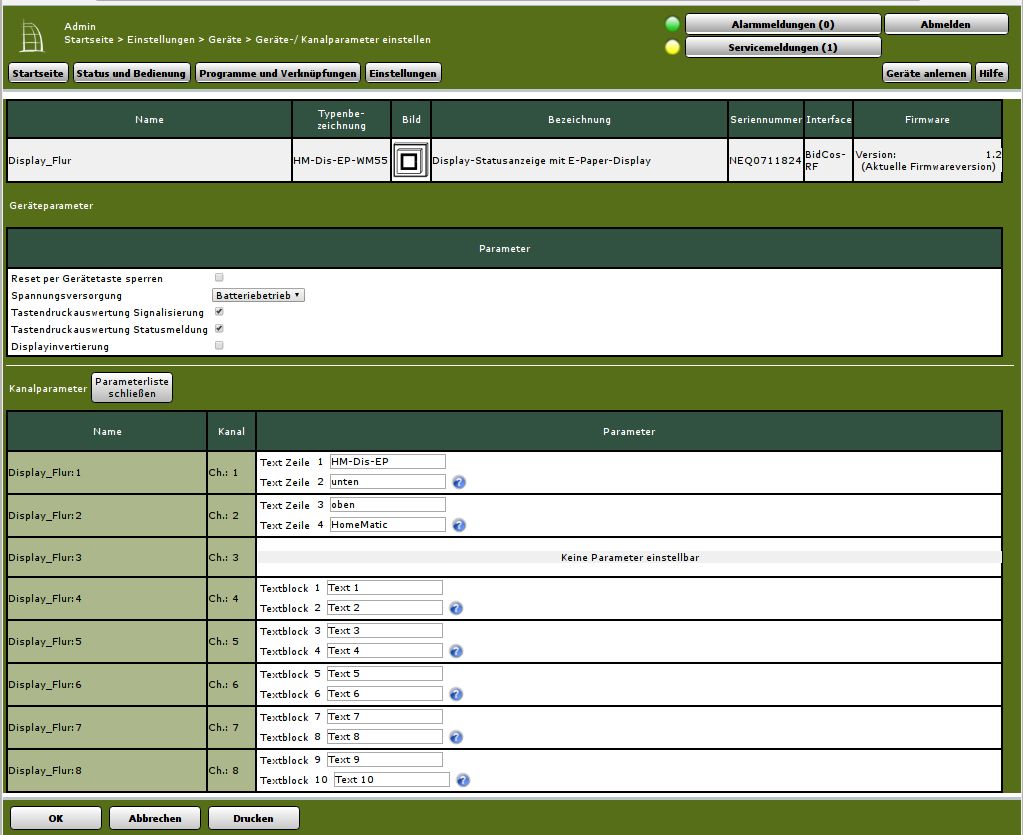
Task: Click the Text Zeile 1 input field
Action: tap(387, 462)
